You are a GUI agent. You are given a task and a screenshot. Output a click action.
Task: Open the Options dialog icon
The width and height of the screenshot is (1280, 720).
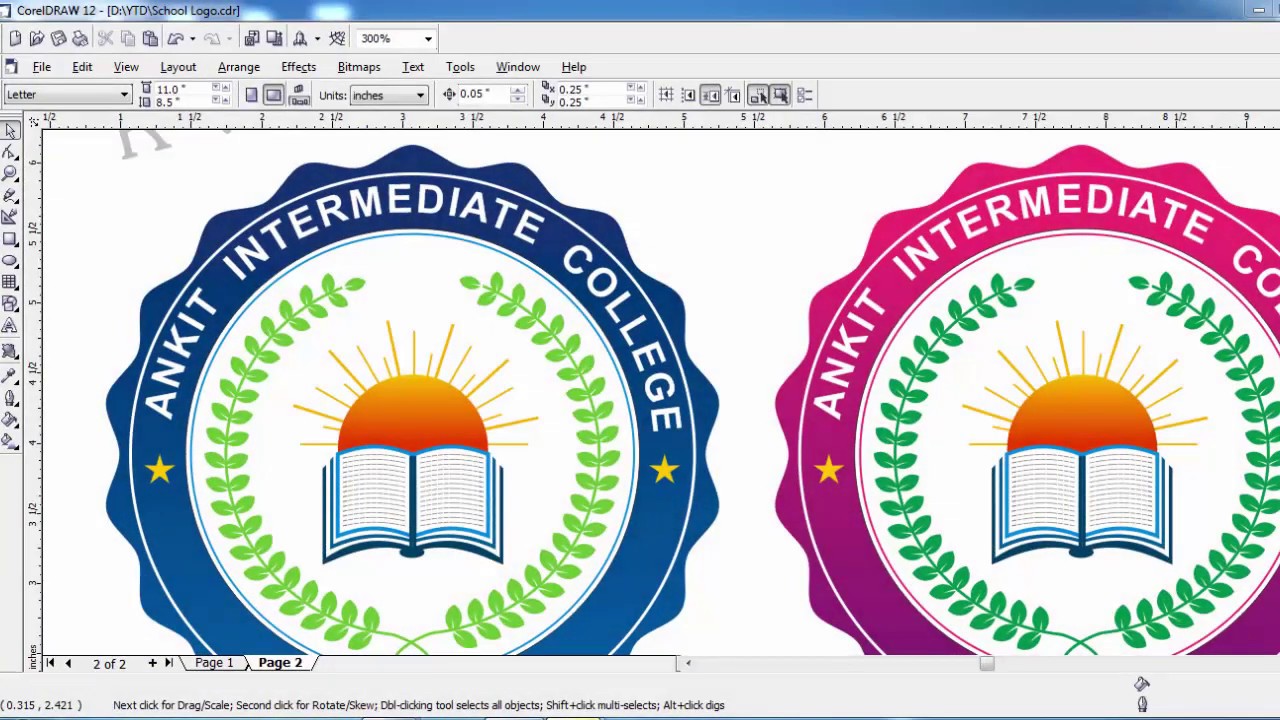point(805,95)
